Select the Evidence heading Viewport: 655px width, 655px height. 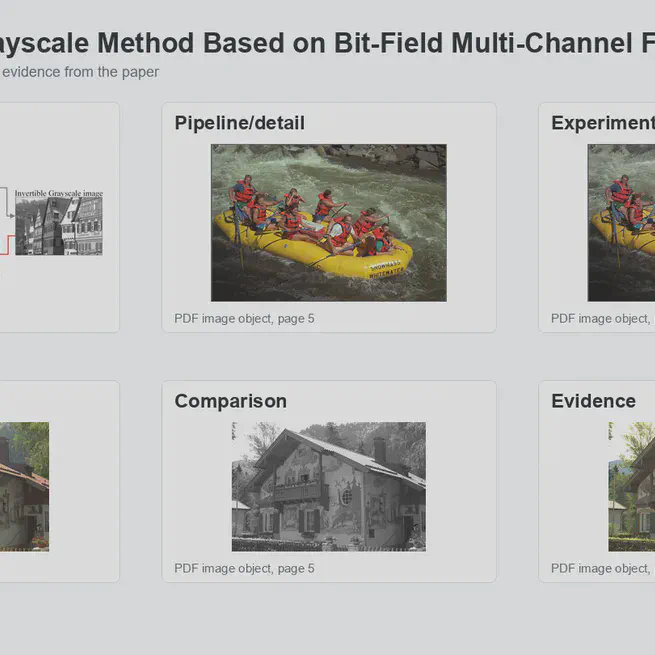tap(594, 401)
